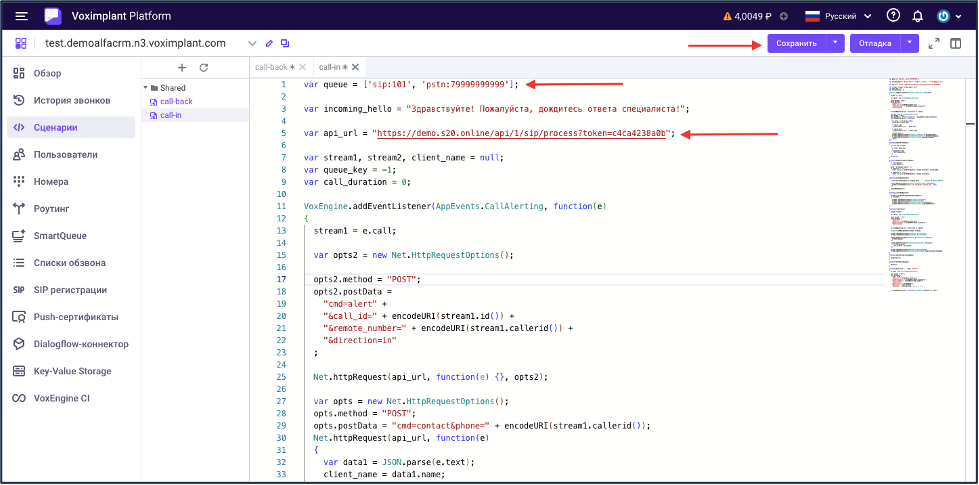The height and width of the screenshot is (485, 979).
Task: Select the call-back scenario in the tree
Action: (176, 101)
